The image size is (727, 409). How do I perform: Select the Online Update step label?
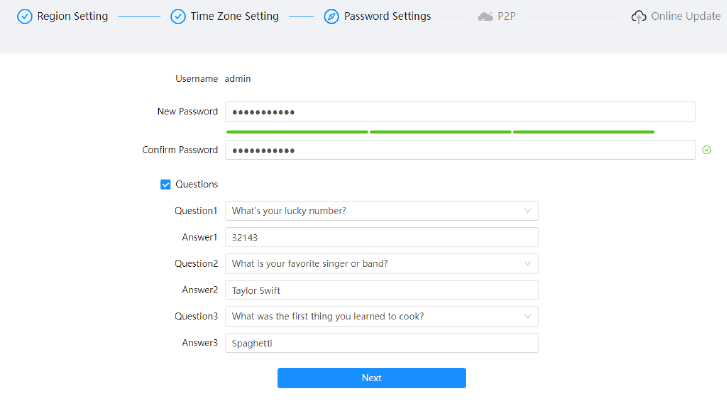point(686,16)
